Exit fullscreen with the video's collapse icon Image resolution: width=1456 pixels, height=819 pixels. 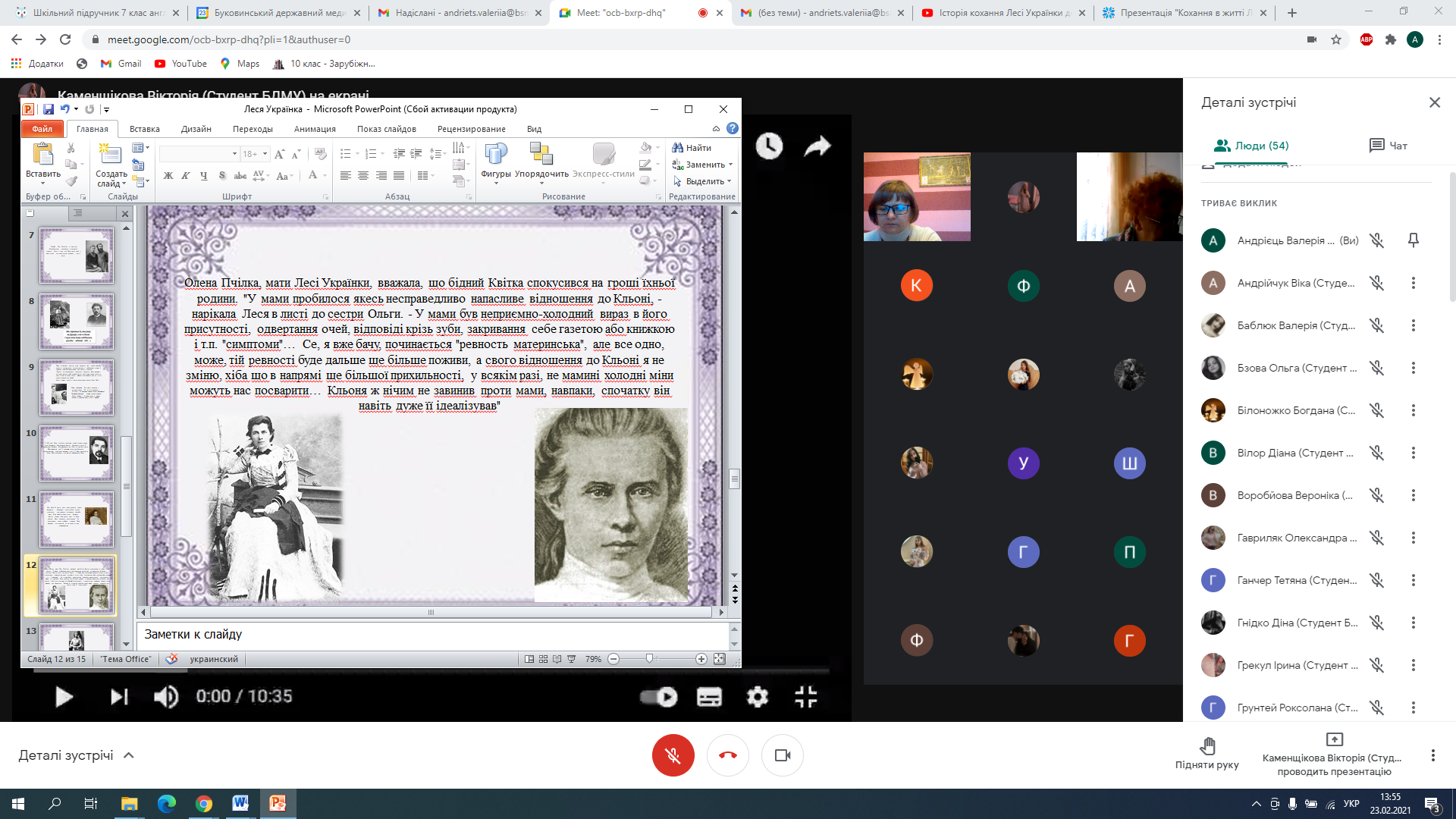click(x=806, y=696)
